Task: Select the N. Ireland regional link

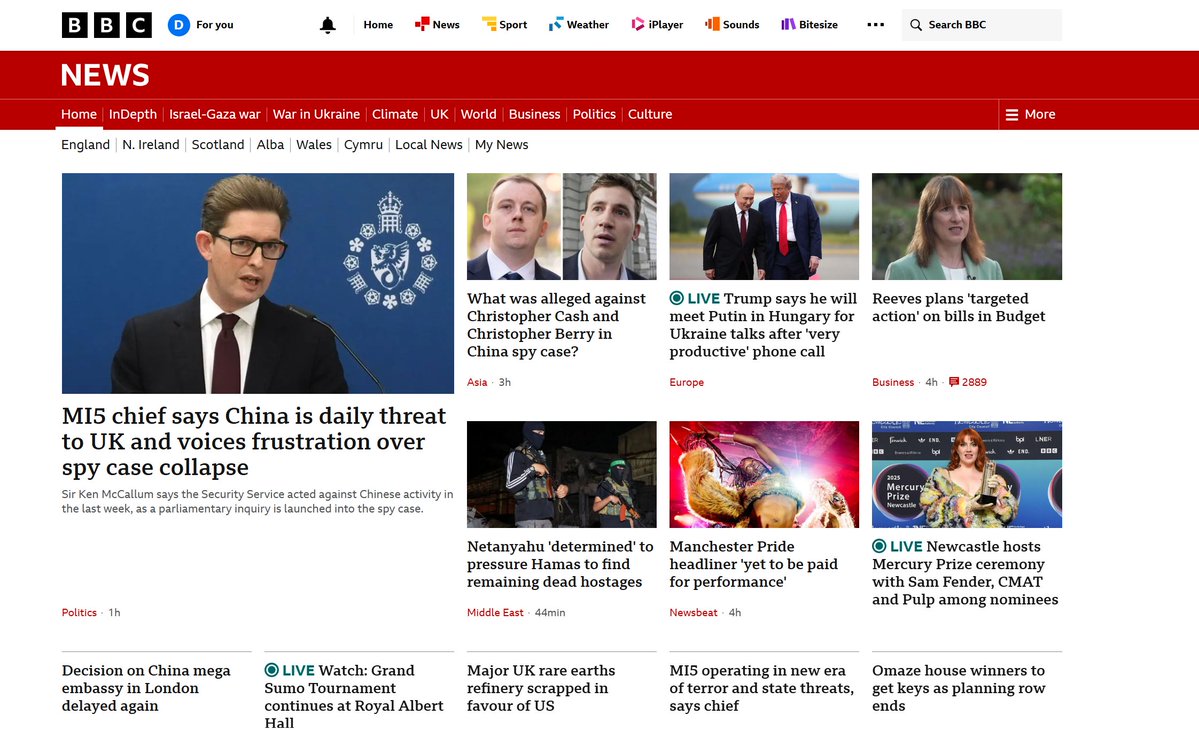Action: 151,144
